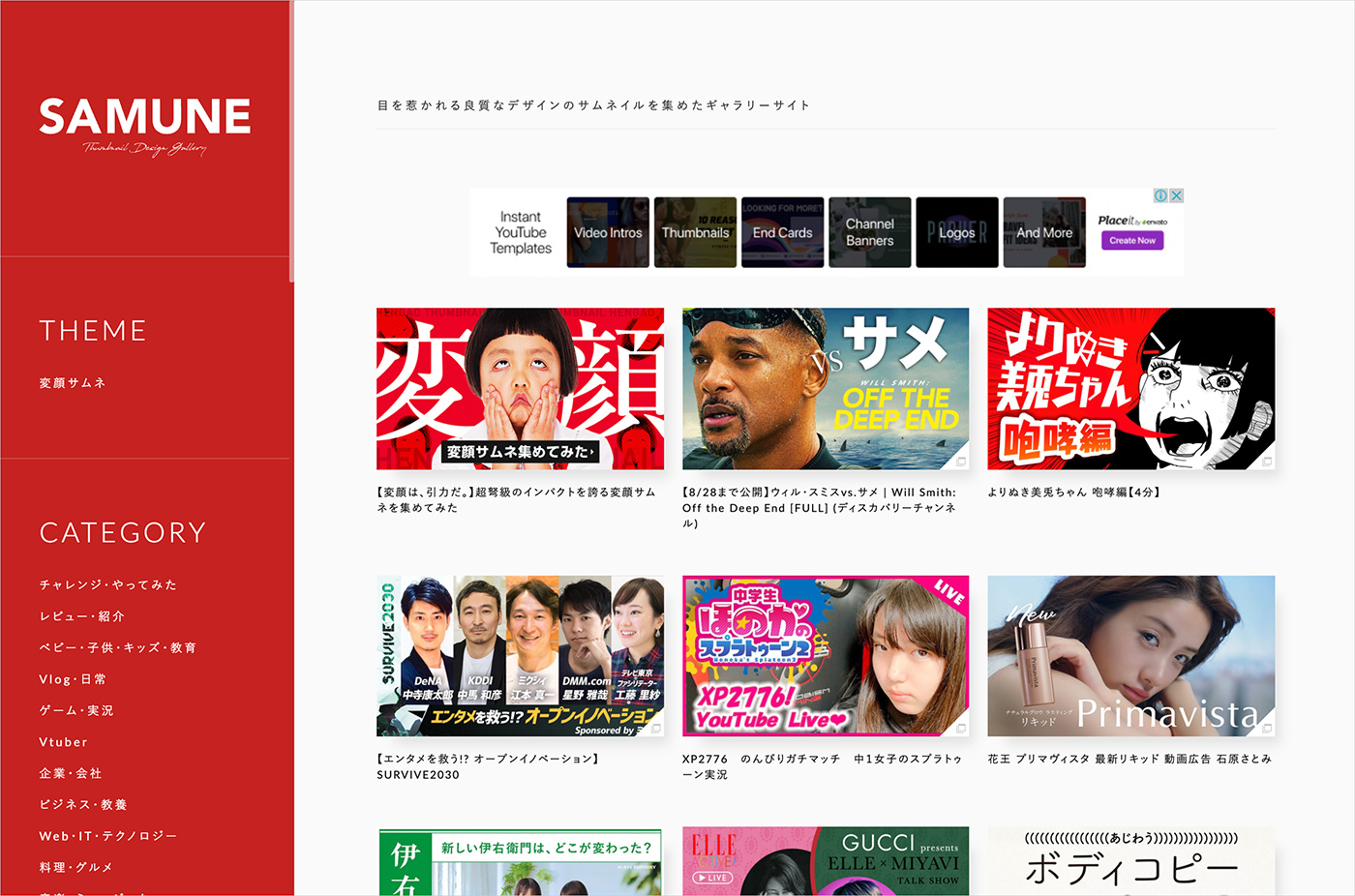Screen dimensions: 1355x896
Task: Select the チャレンジ・やってみた category
Action: tap(108, 584)
